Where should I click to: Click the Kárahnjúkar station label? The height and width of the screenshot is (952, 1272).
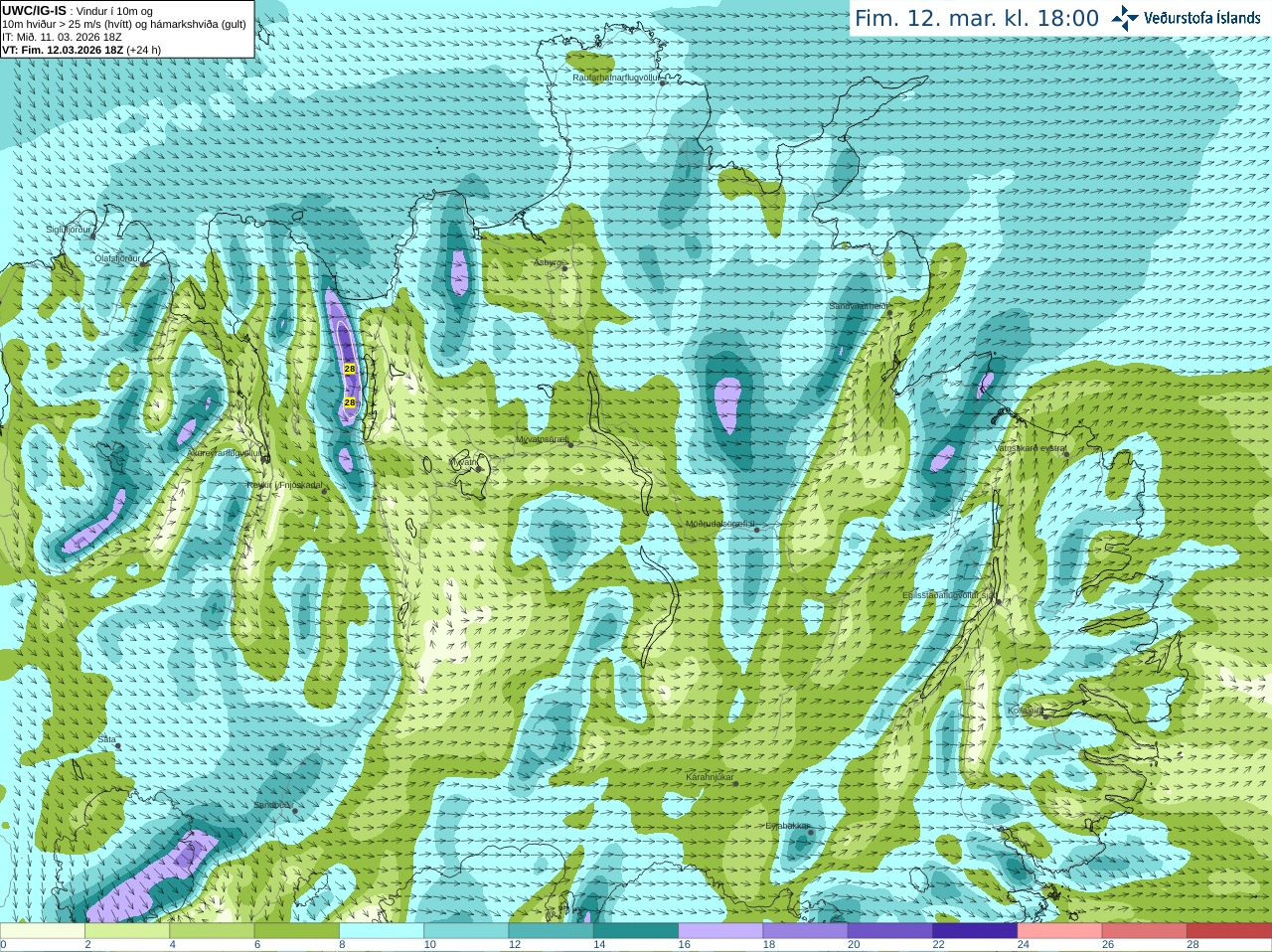[710, 777]
